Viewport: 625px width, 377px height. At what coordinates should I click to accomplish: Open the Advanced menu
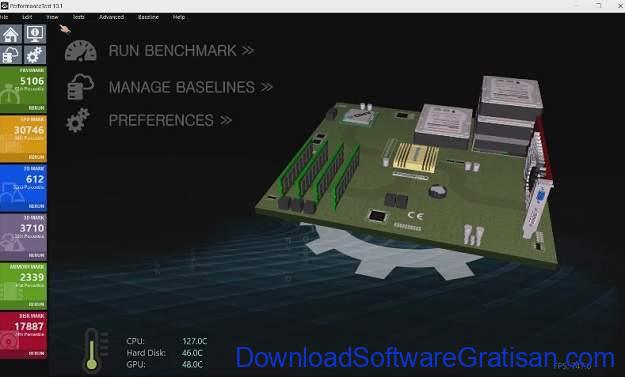pyautogui.click(x=111, y=17)
